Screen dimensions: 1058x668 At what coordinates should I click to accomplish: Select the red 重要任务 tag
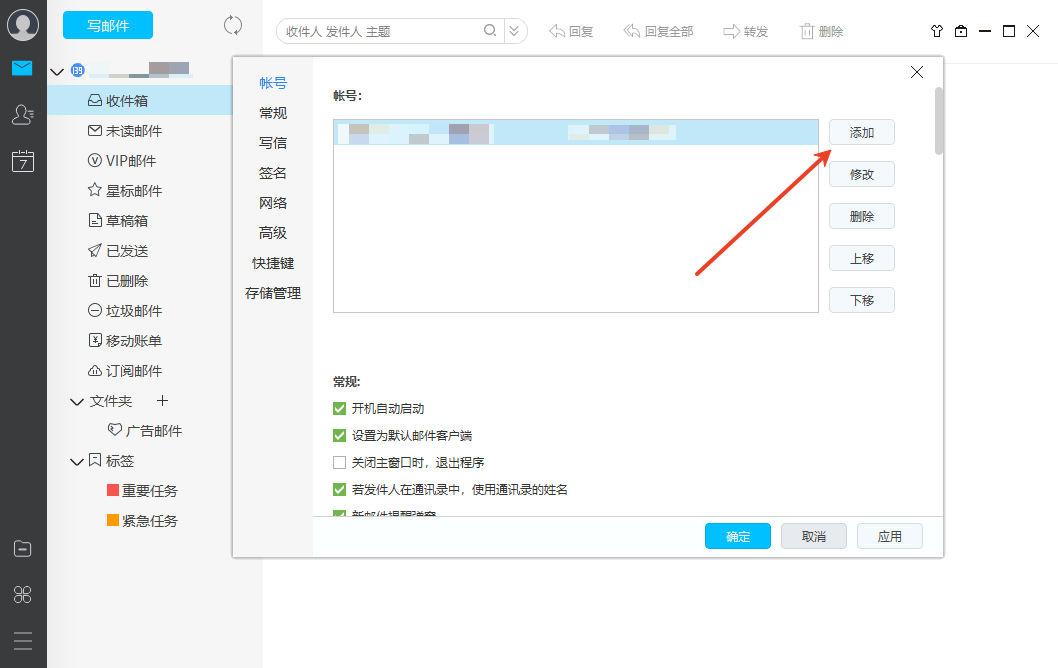(142, 491)
